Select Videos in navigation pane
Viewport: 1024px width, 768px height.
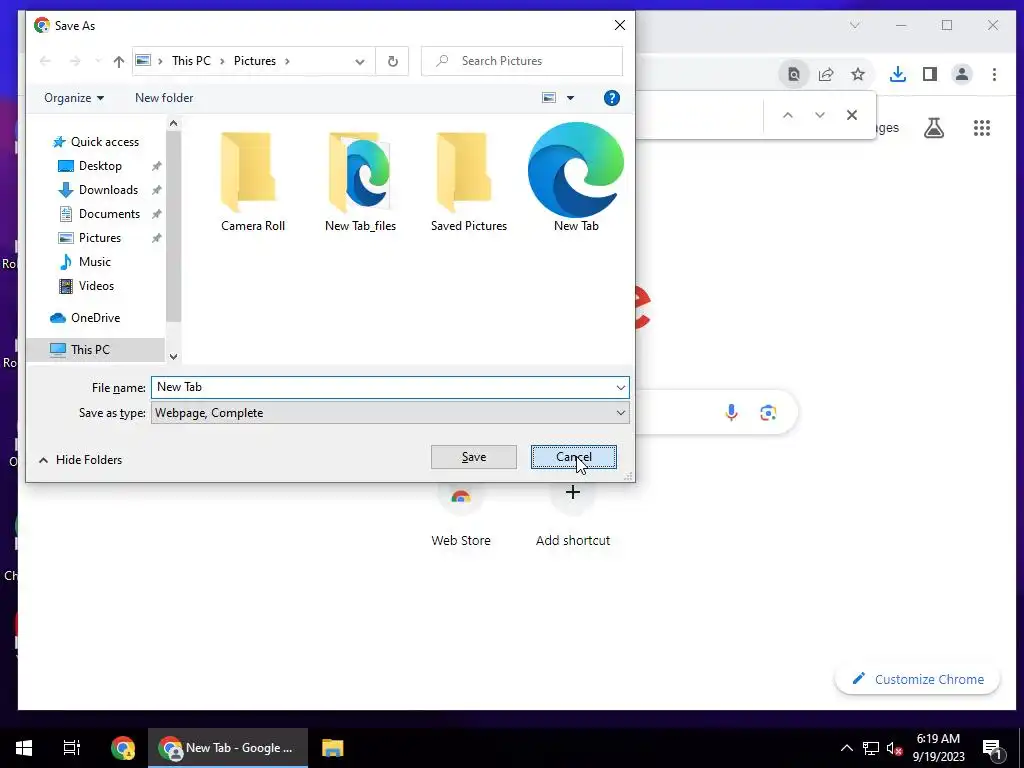pos(95,286)
